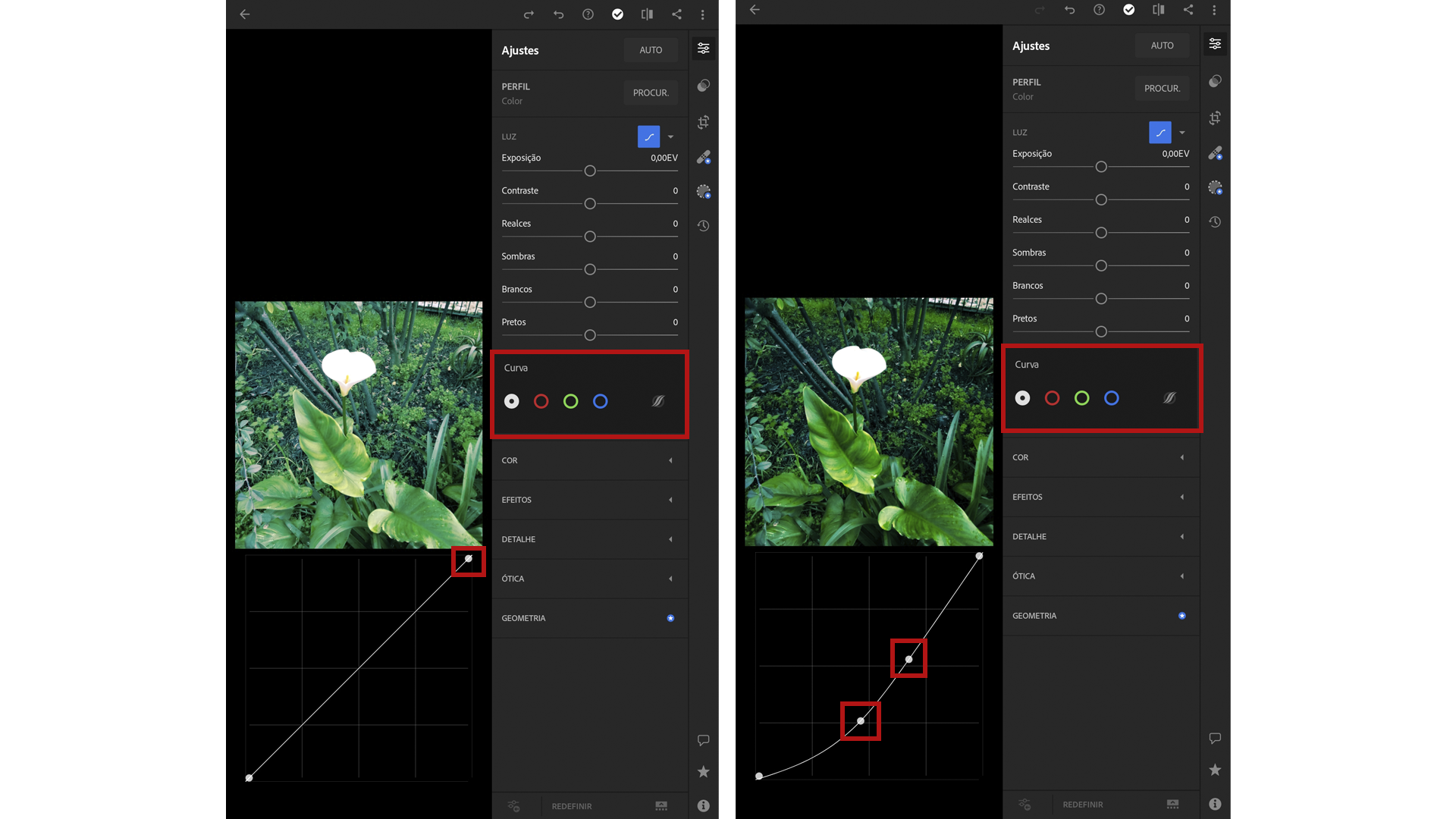Click PROCUR. profile button in right screenshot

pos(1162,88)
